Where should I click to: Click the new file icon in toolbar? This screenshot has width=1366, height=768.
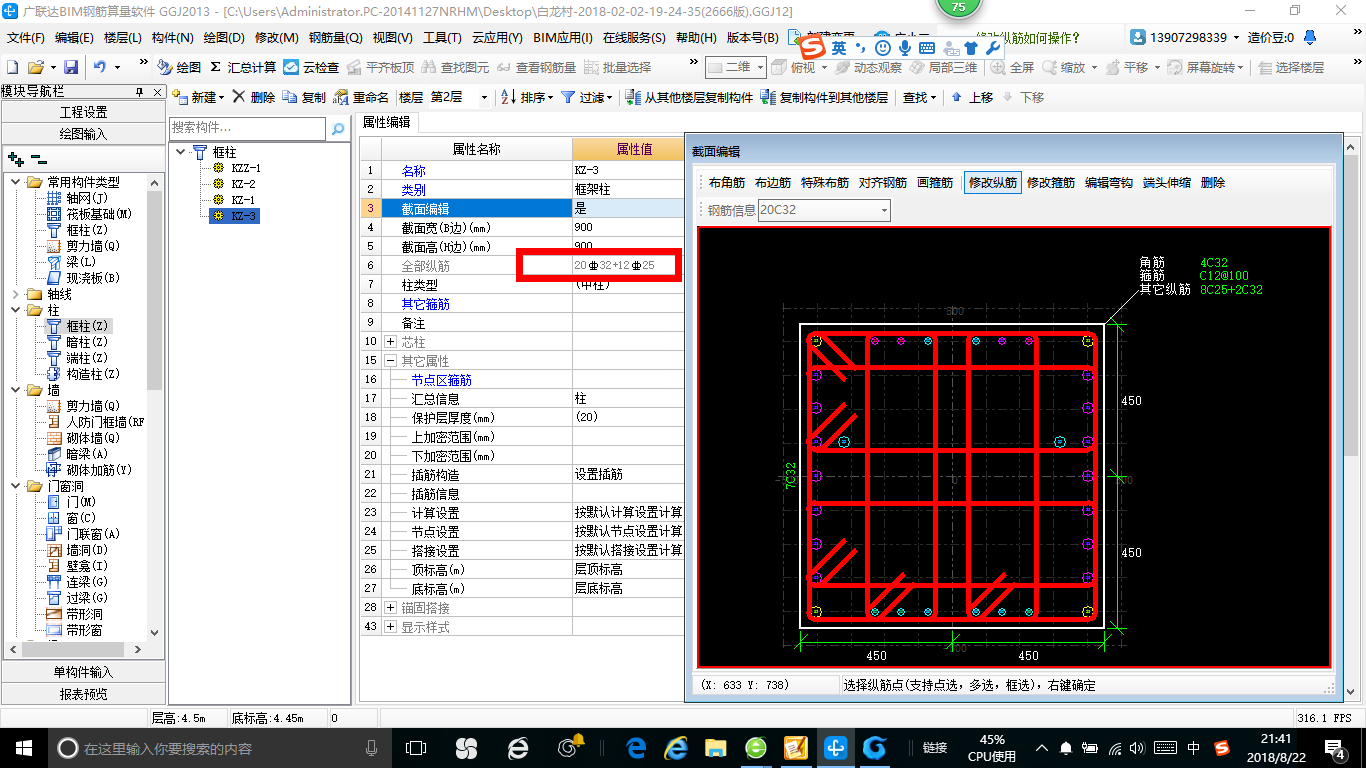12,67
